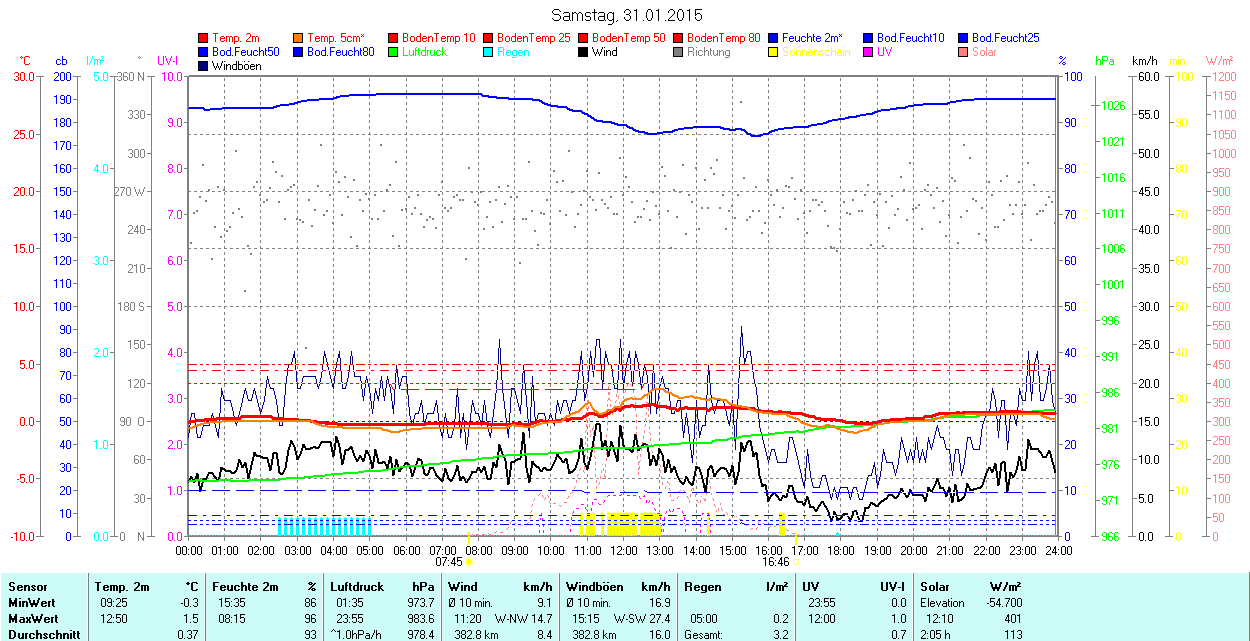1250x641 pixels.
Task: Click the Luftdruck column header in table
Action: [357, 587]
